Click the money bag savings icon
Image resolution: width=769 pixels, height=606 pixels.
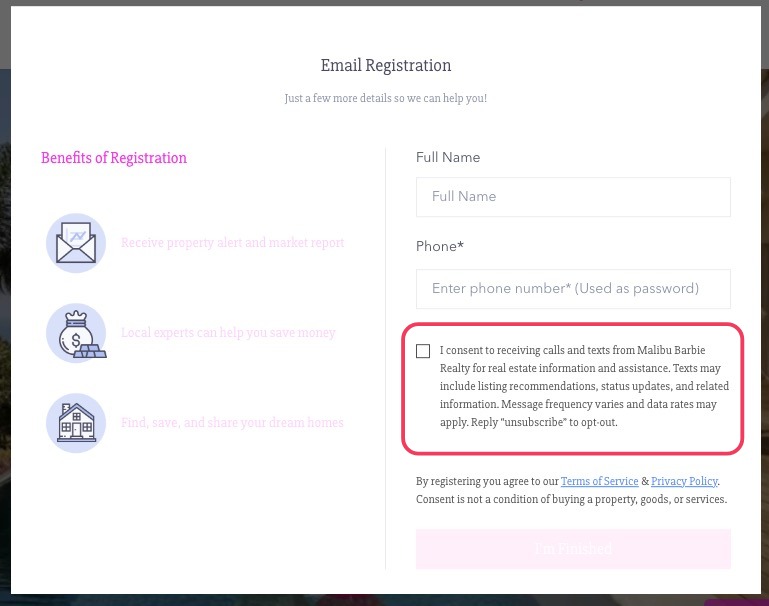coord(76,333)
